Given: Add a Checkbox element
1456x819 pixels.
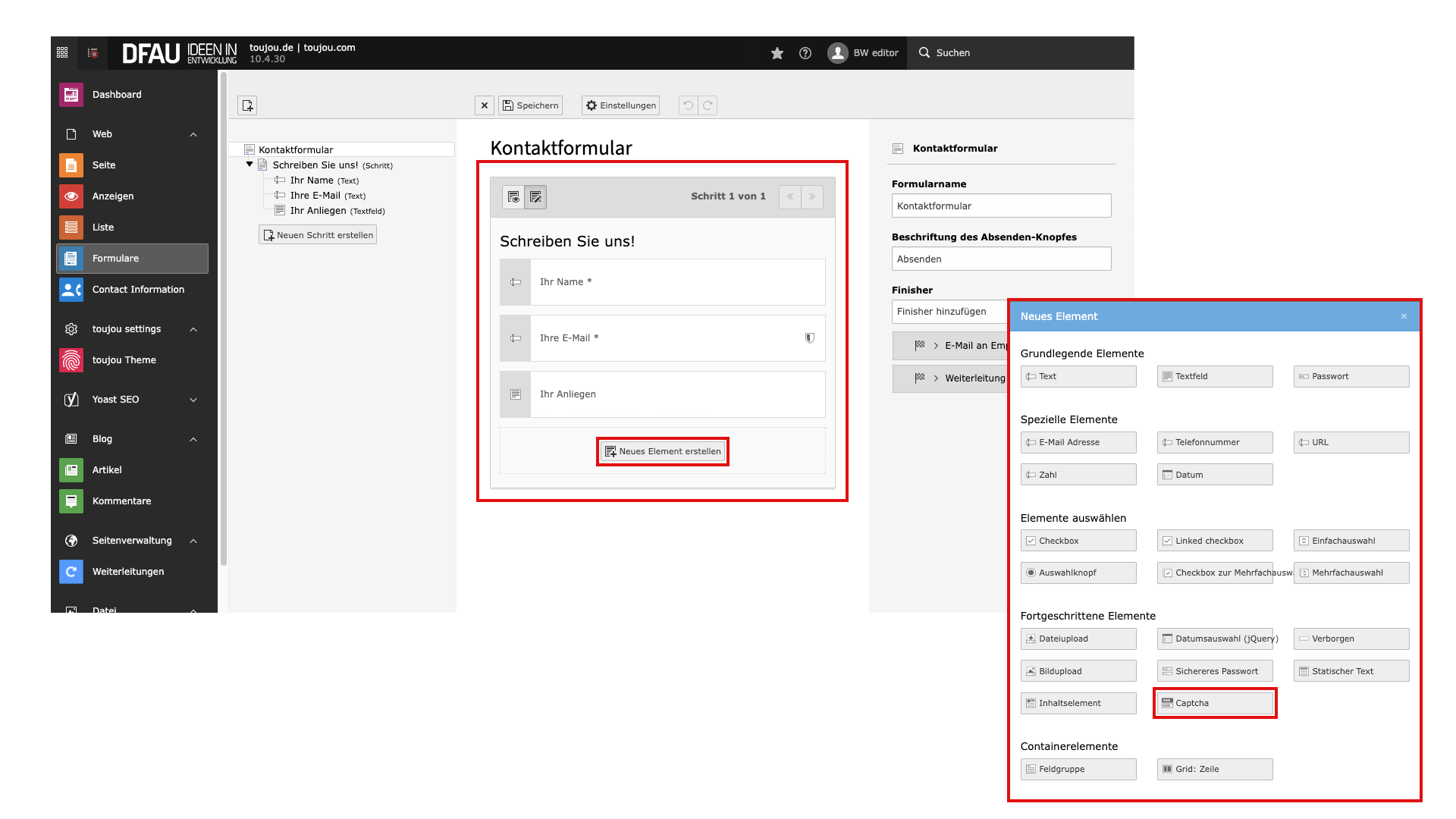Looking at the screenshot, I should click(x=1078, y=541).
